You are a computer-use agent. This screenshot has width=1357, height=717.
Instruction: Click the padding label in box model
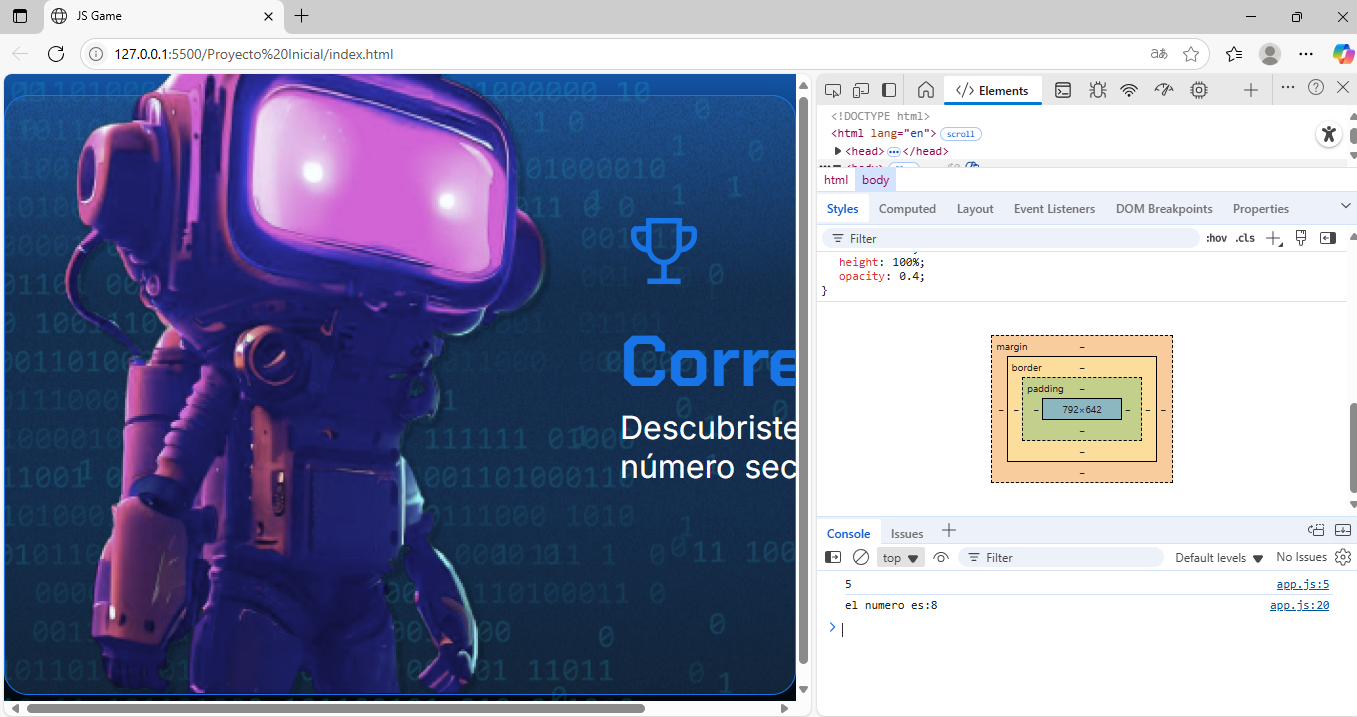click(x=1045, y=389)
